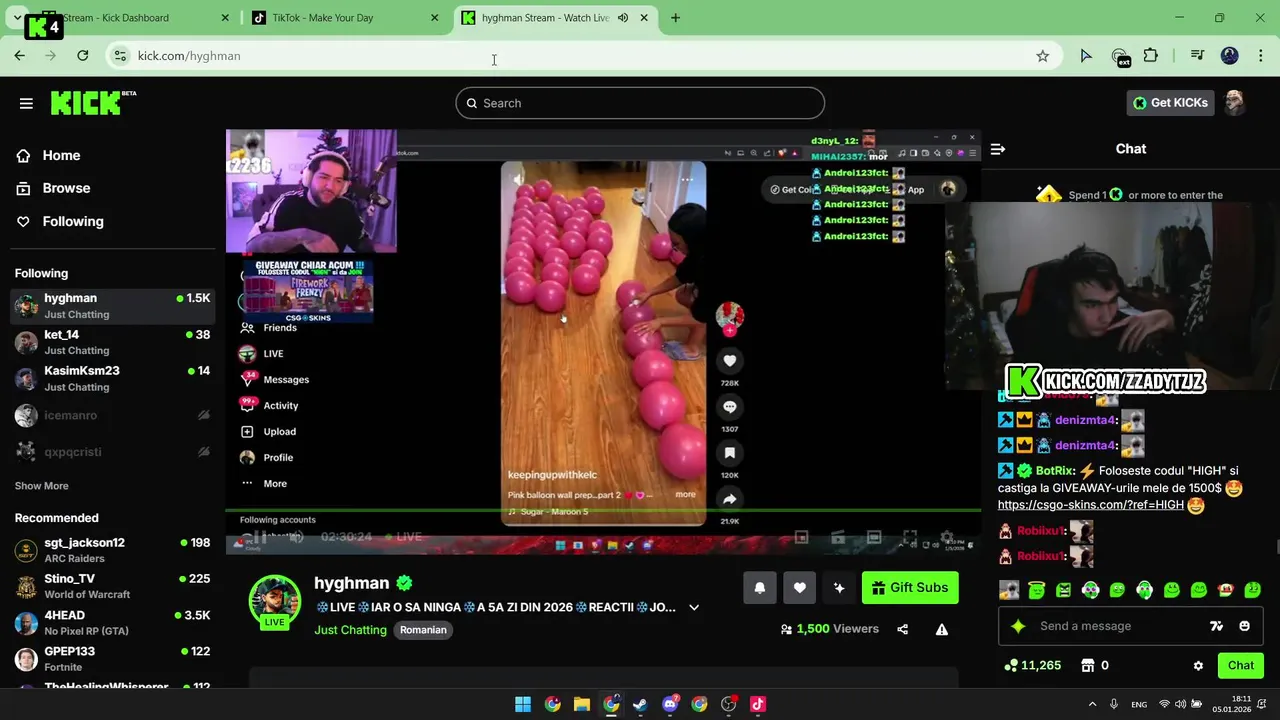Open recommended channel sgt_jackson12
This screenshot has width=1280, height=720.
[112, 550]
